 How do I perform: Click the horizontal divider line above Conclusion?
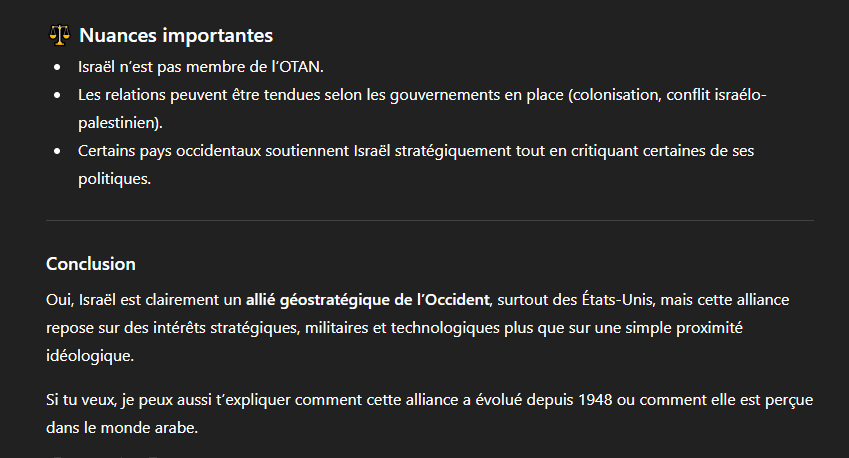coord(429,220)
